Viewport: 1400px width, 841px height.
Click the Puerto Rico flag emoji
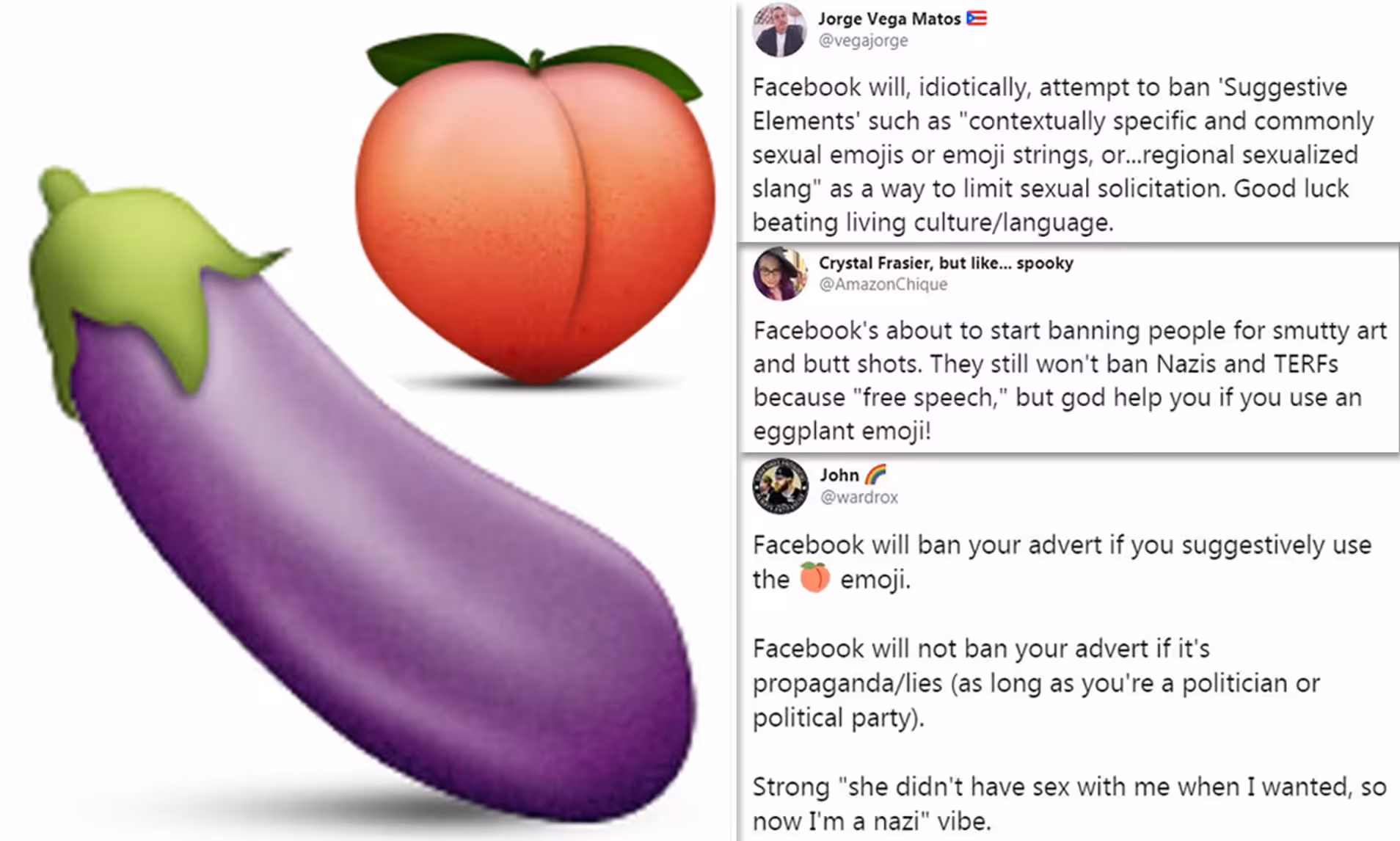pyautogui.click(x=977, y=18)
